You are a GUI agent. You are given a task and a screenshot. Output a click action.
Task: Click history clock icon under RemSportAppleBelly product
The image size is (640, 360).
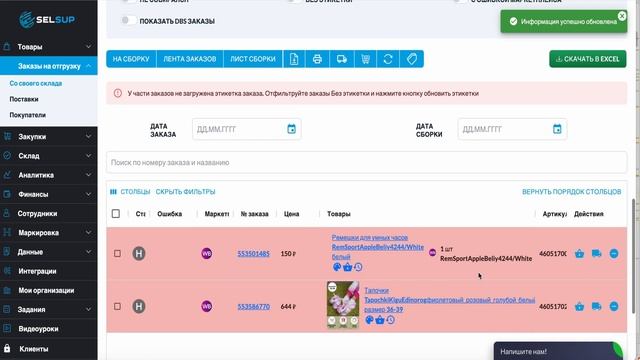[358, 267]
